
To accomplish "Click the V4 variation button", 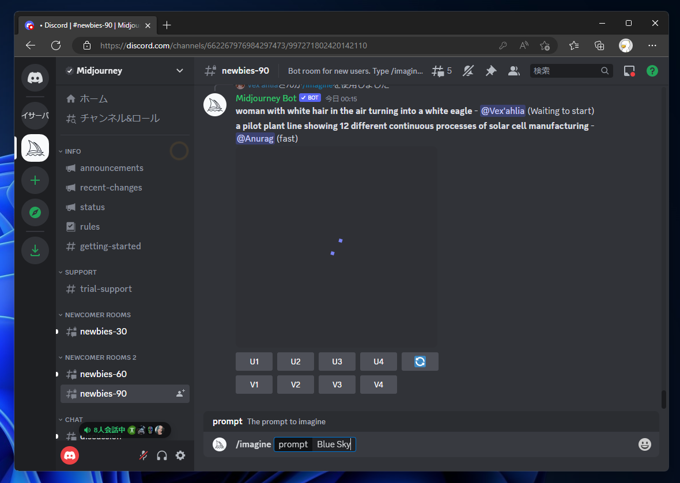I will (378, 385).
